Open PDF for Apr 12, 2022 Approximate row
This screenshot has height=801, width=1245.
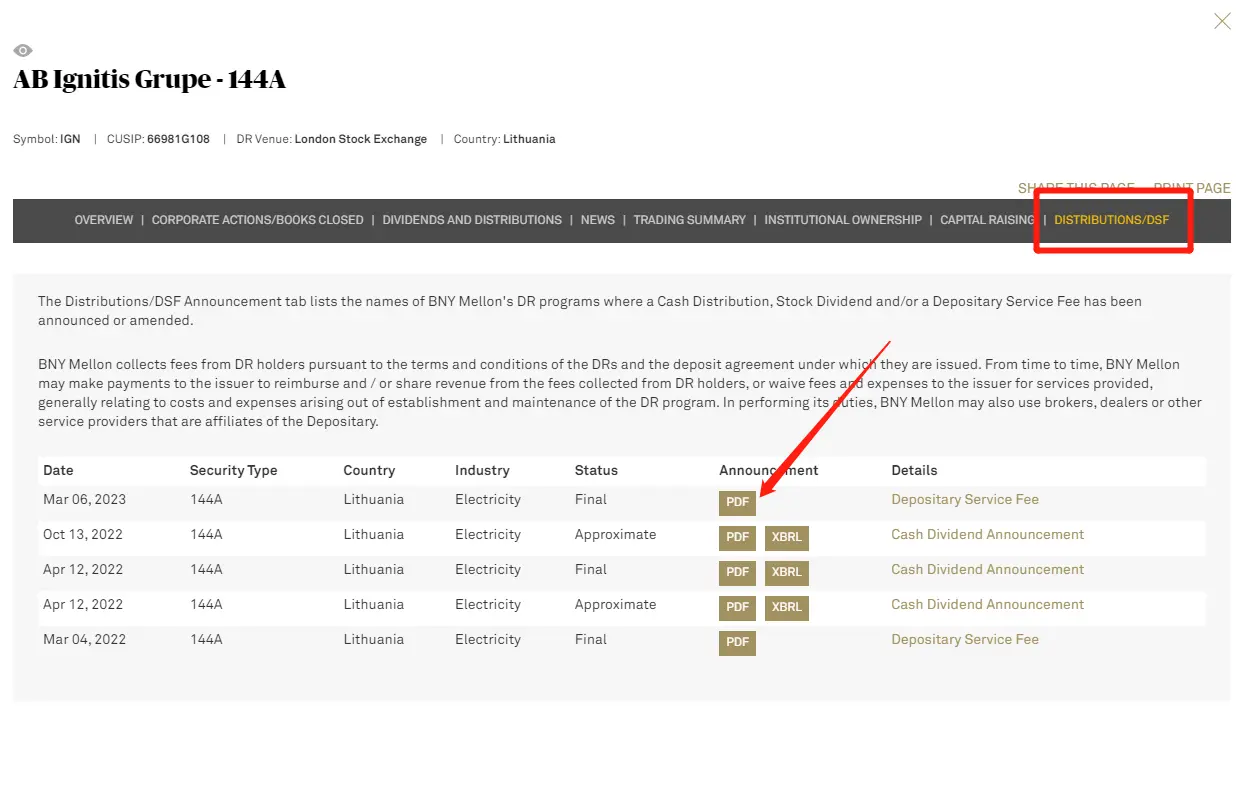click(x=737, y=608)
